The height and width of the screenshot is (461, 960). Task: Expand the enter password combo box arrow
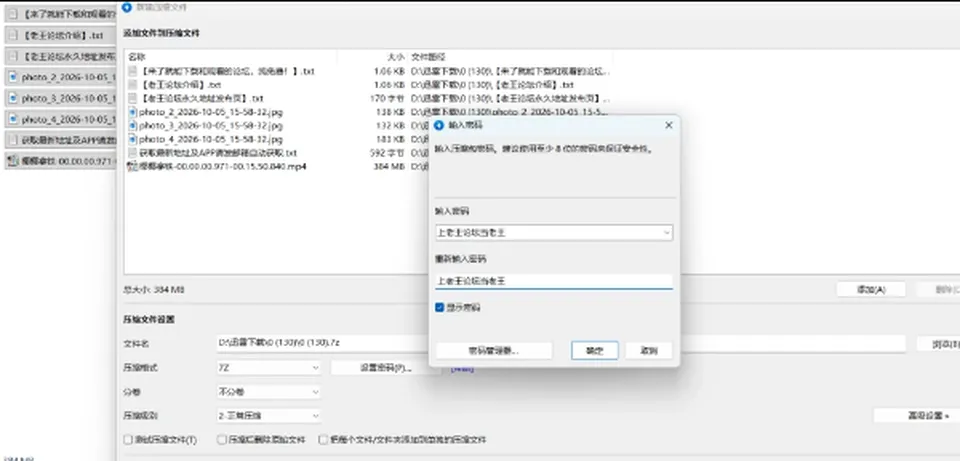[667, 233]
